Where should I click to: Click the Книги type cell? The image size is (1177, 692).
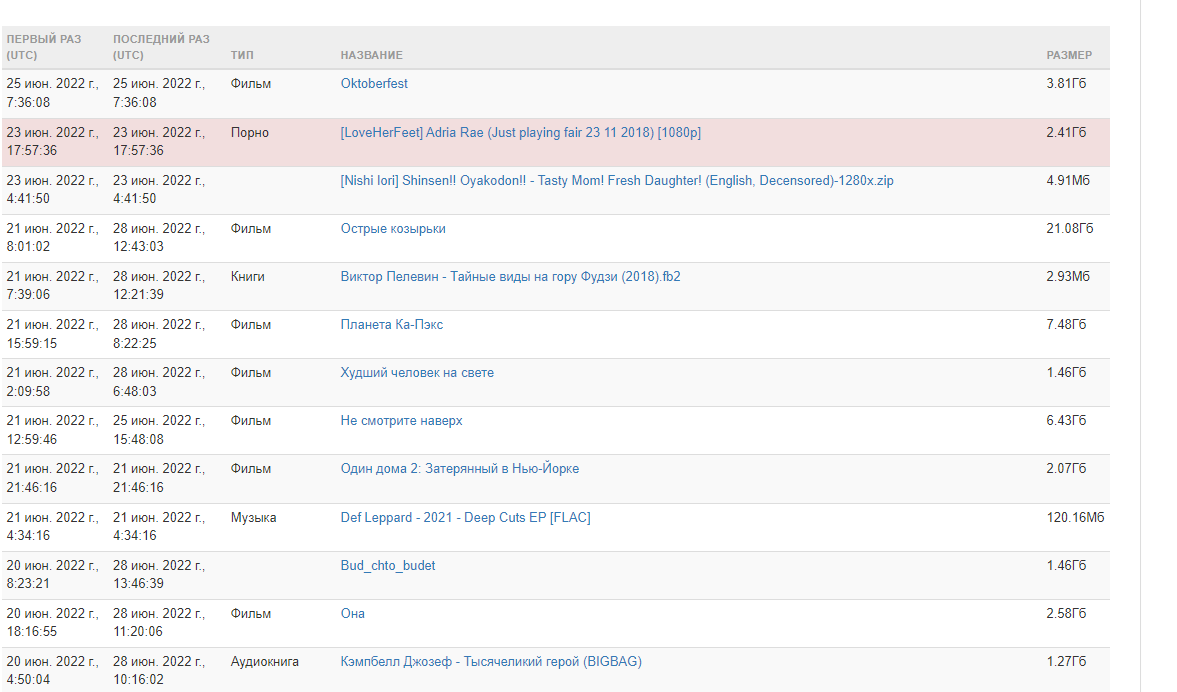pyautogui.click(x=248, y=276)
